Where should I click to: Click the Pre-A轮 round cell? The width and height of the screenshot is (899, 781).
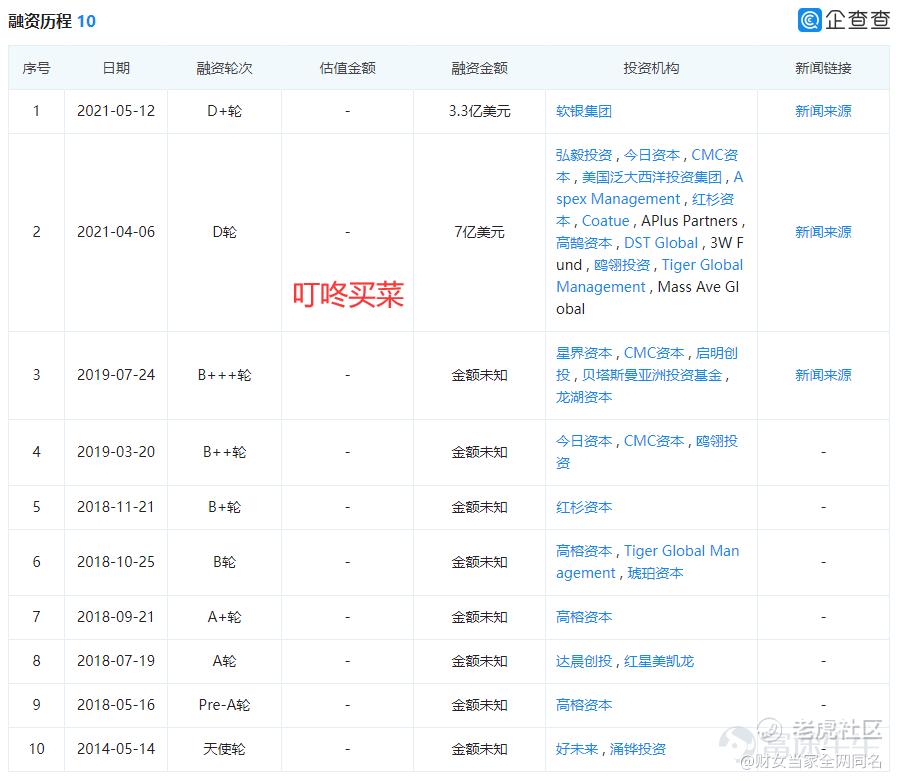coord(224,705)
